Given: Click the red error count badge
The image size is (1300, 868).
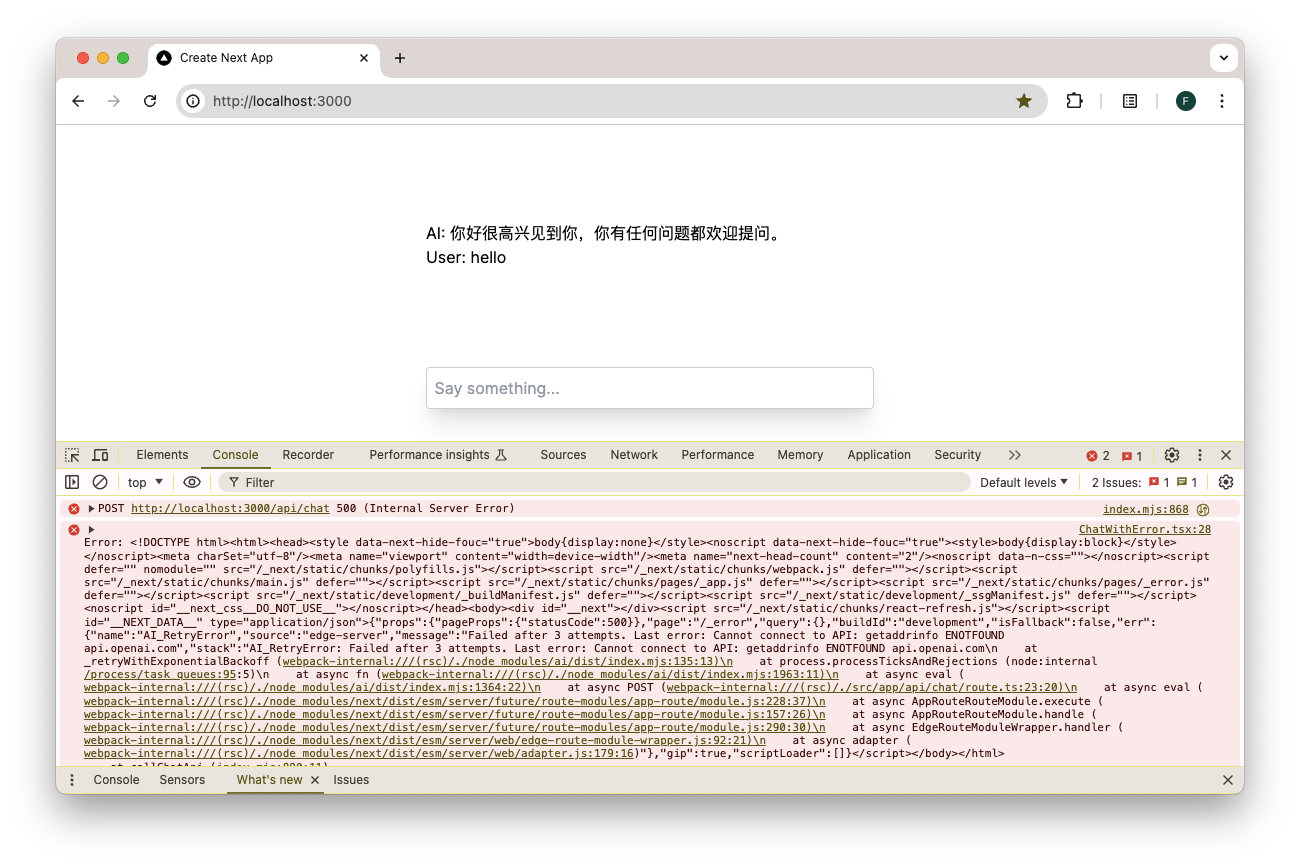Looking at the screenshot, I should pos(1098,456).
